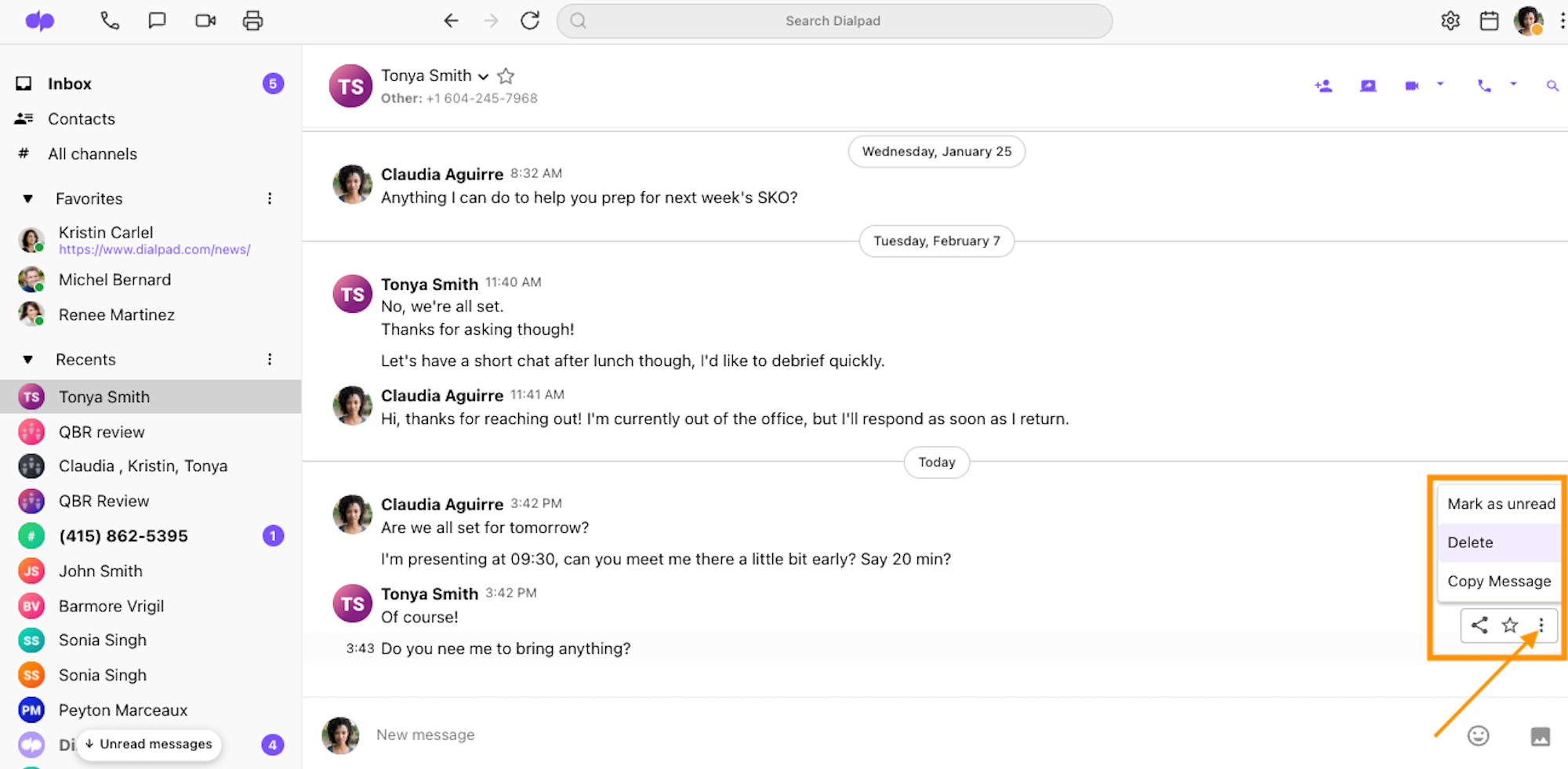Click Claudia Aguirre name at 8:32 AM
The image size is (1568, 769).
pyautogui.click(x=442, y=174)
